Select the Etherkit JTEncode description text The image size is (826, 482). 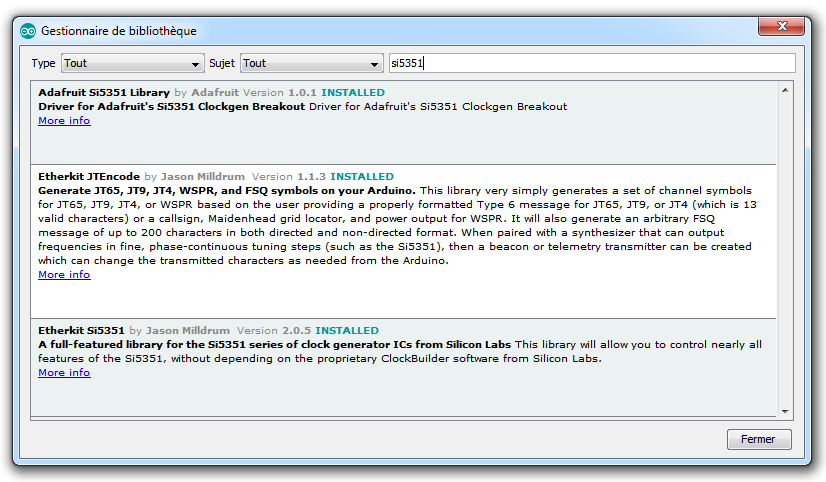(400, 226)
